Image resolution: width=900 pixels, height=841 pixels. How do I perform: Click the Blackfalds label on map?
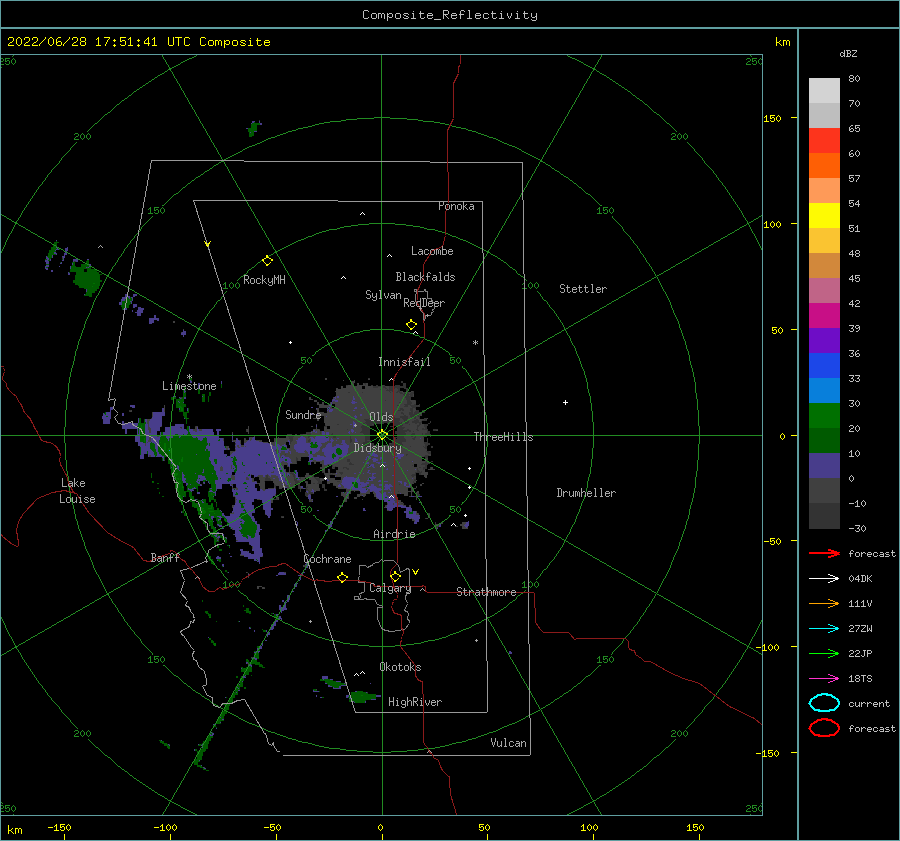click(x=425, y=277)
